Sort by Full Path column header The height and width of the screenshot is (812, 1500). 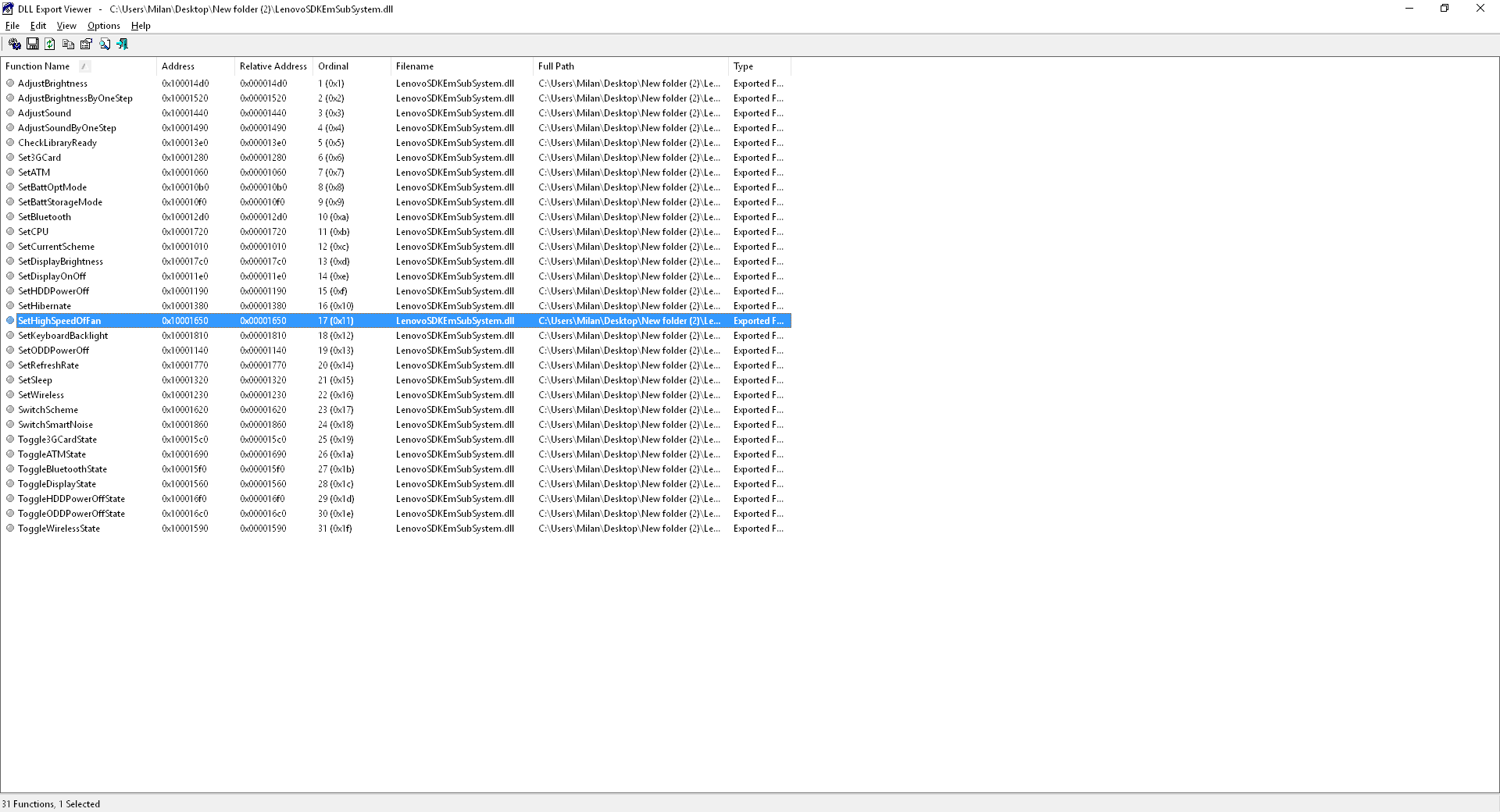click(x=630, y=66)
